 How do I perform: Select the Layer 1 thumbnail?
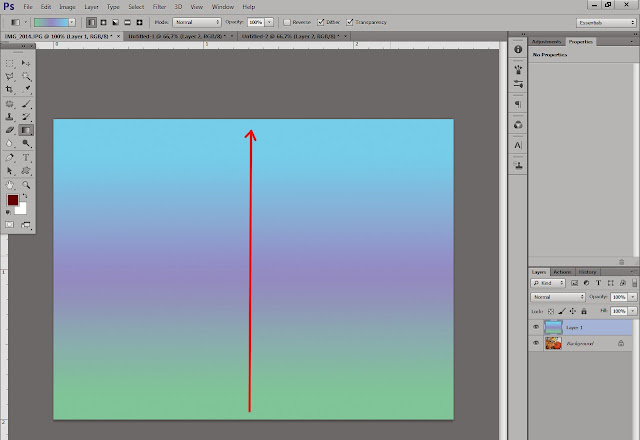point(553,327)
